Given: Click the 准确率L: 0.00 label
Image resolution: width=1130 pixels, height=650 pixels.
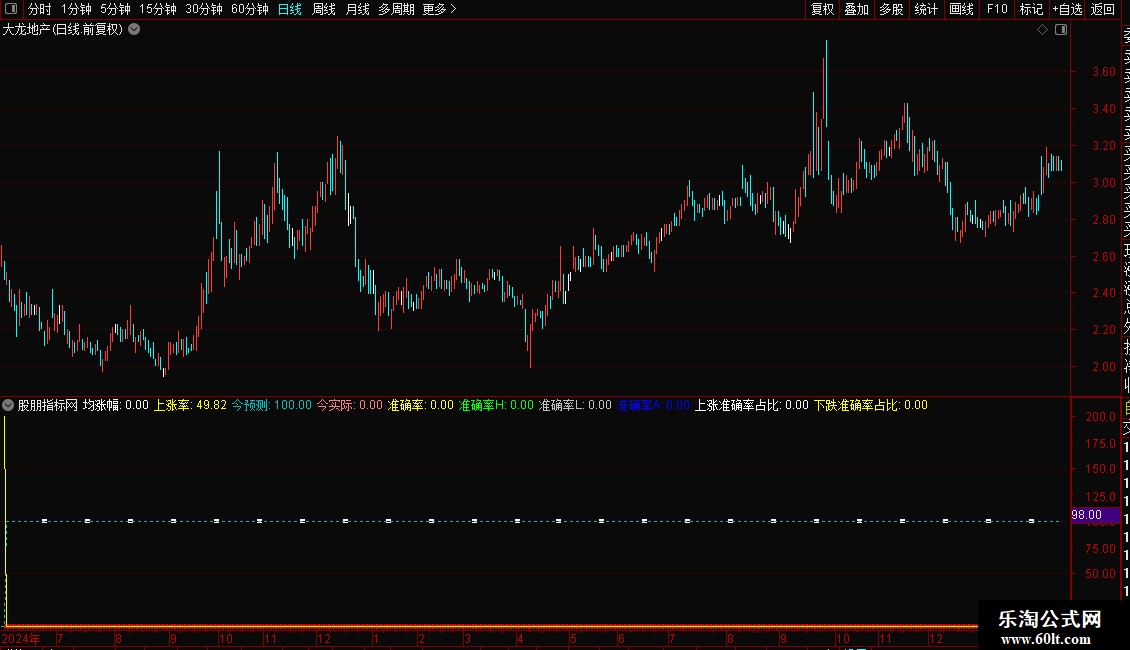Looking at the screenshot, I should (575, 405).
